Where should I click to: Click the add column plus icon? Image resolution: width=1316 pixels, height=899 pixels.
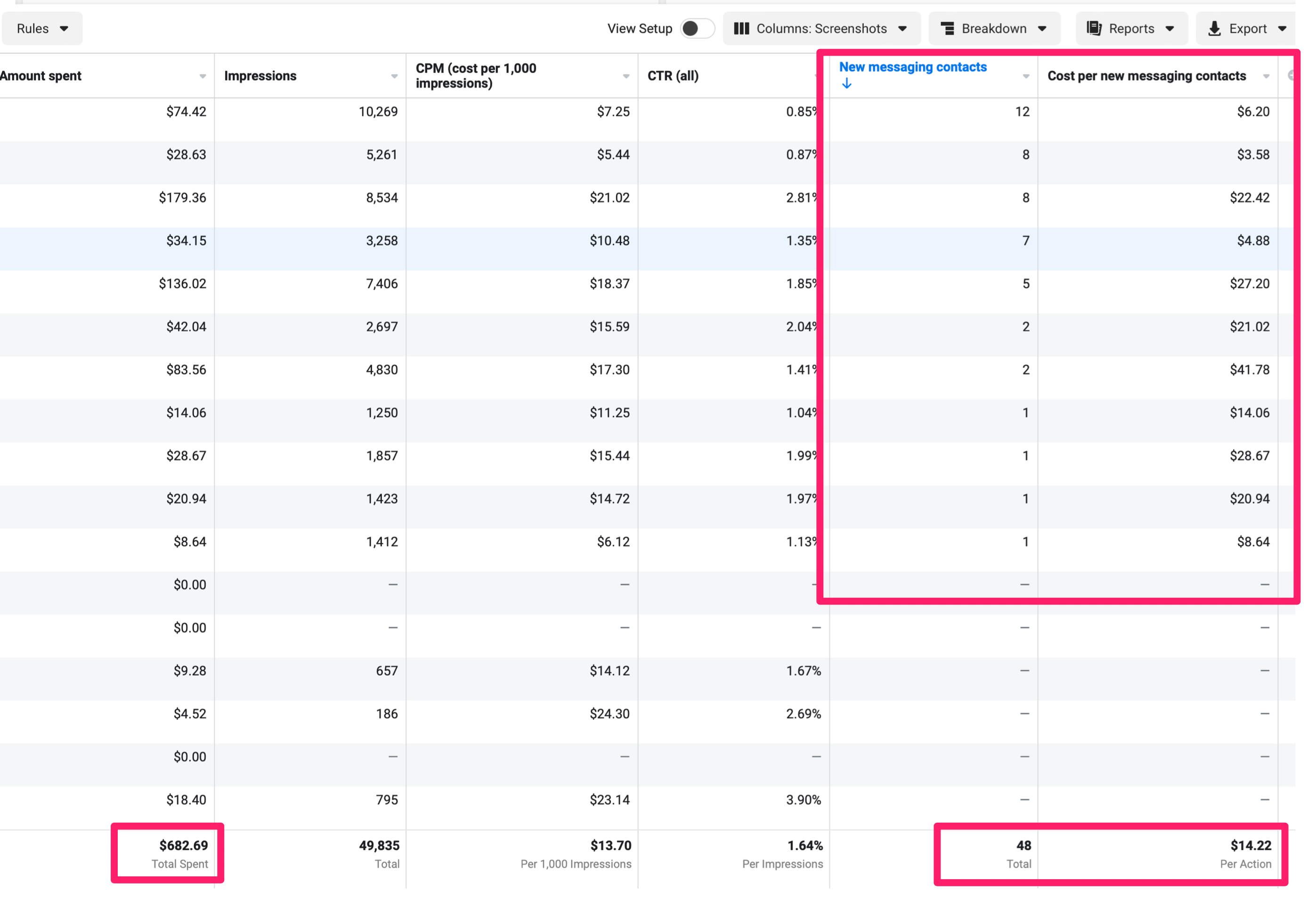tap(1292, 75)
